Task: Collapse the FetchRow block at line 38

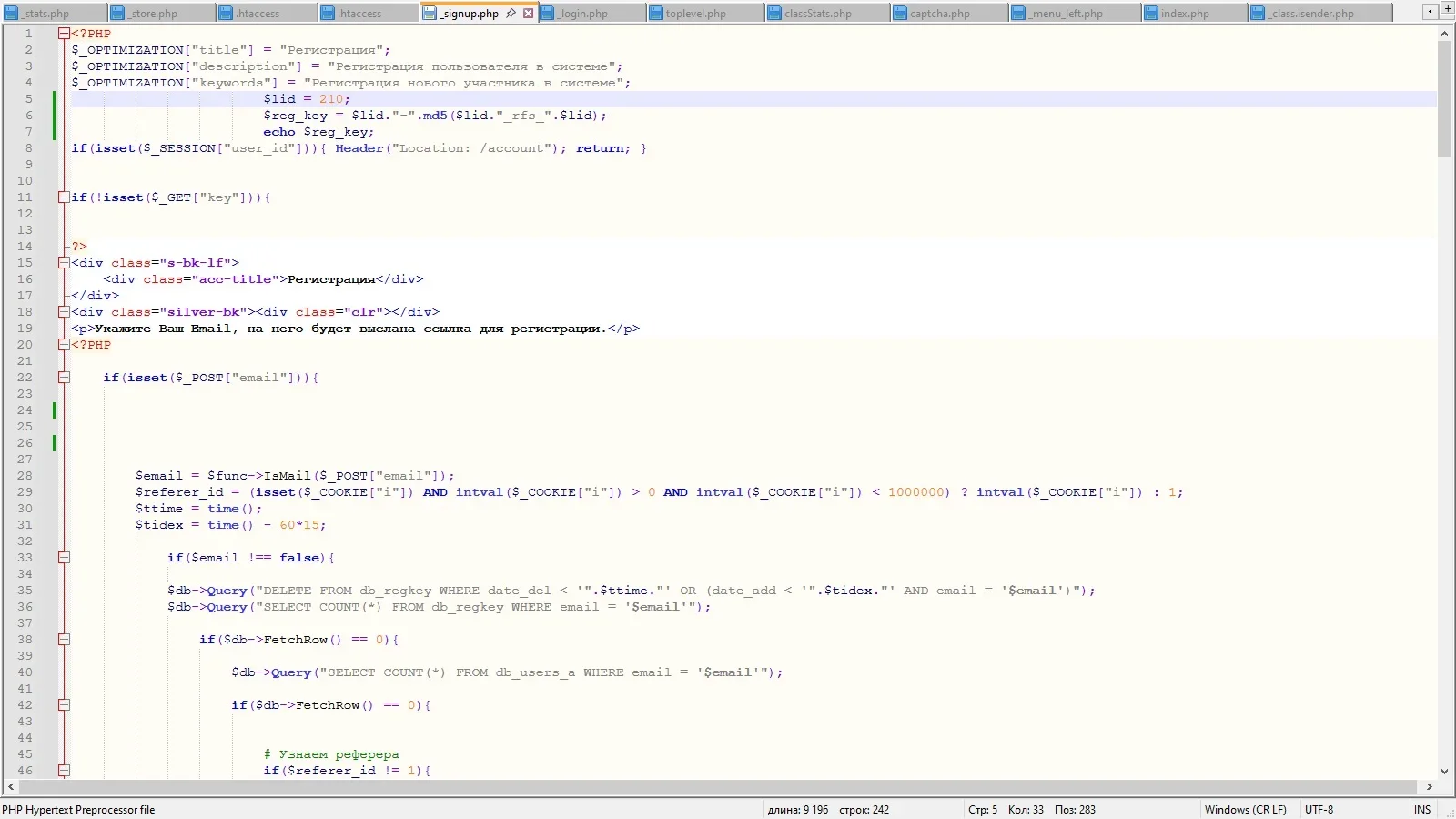Action: tap(64, 640)
